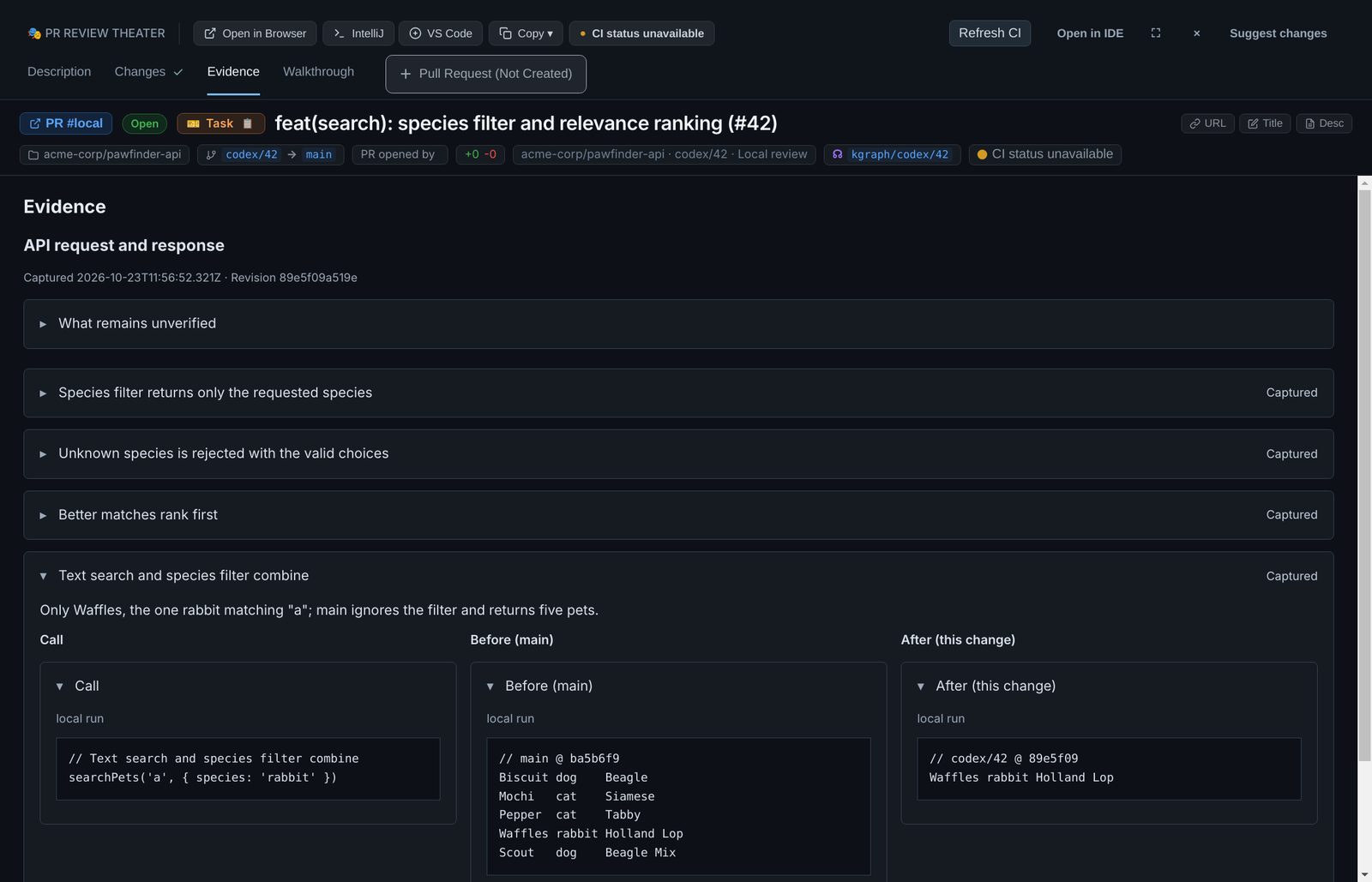Viewport: 1372px width, 882px height.
Task: Click the PR #local badge link
Action: click(x=66, y=123)
